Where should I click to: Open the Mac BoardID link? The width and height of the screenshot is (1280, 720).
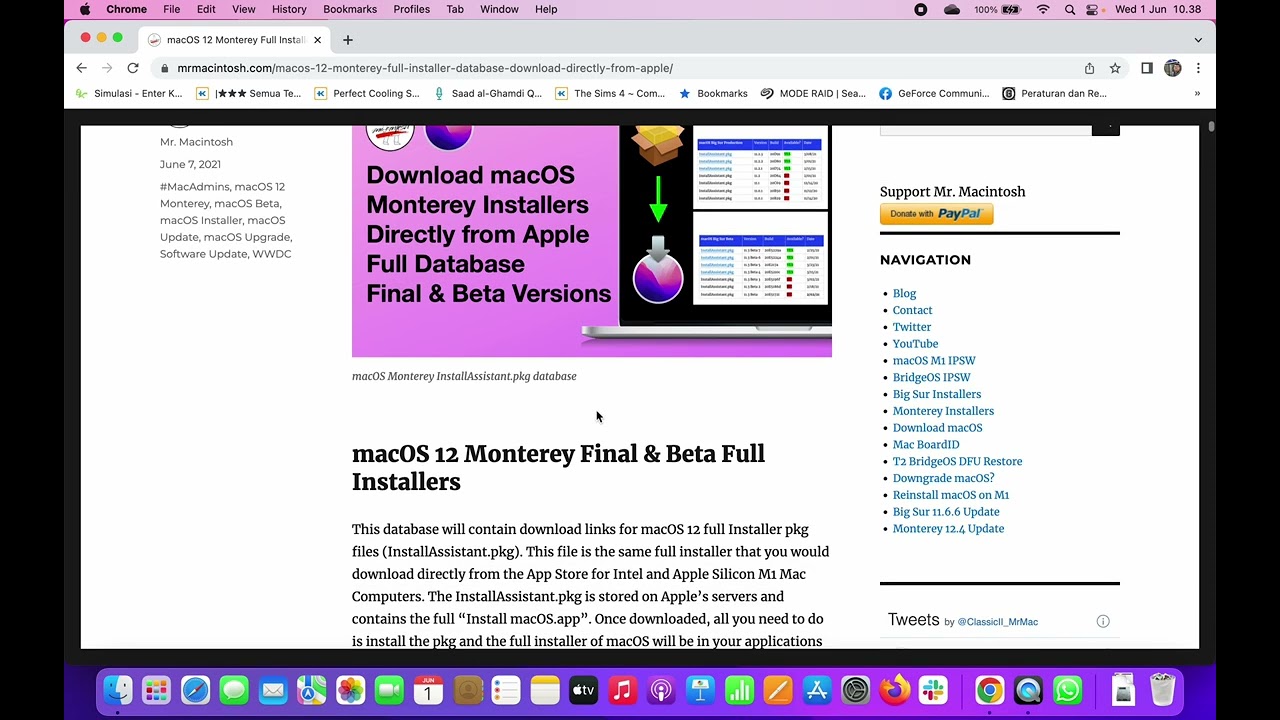tap(926, 444)
